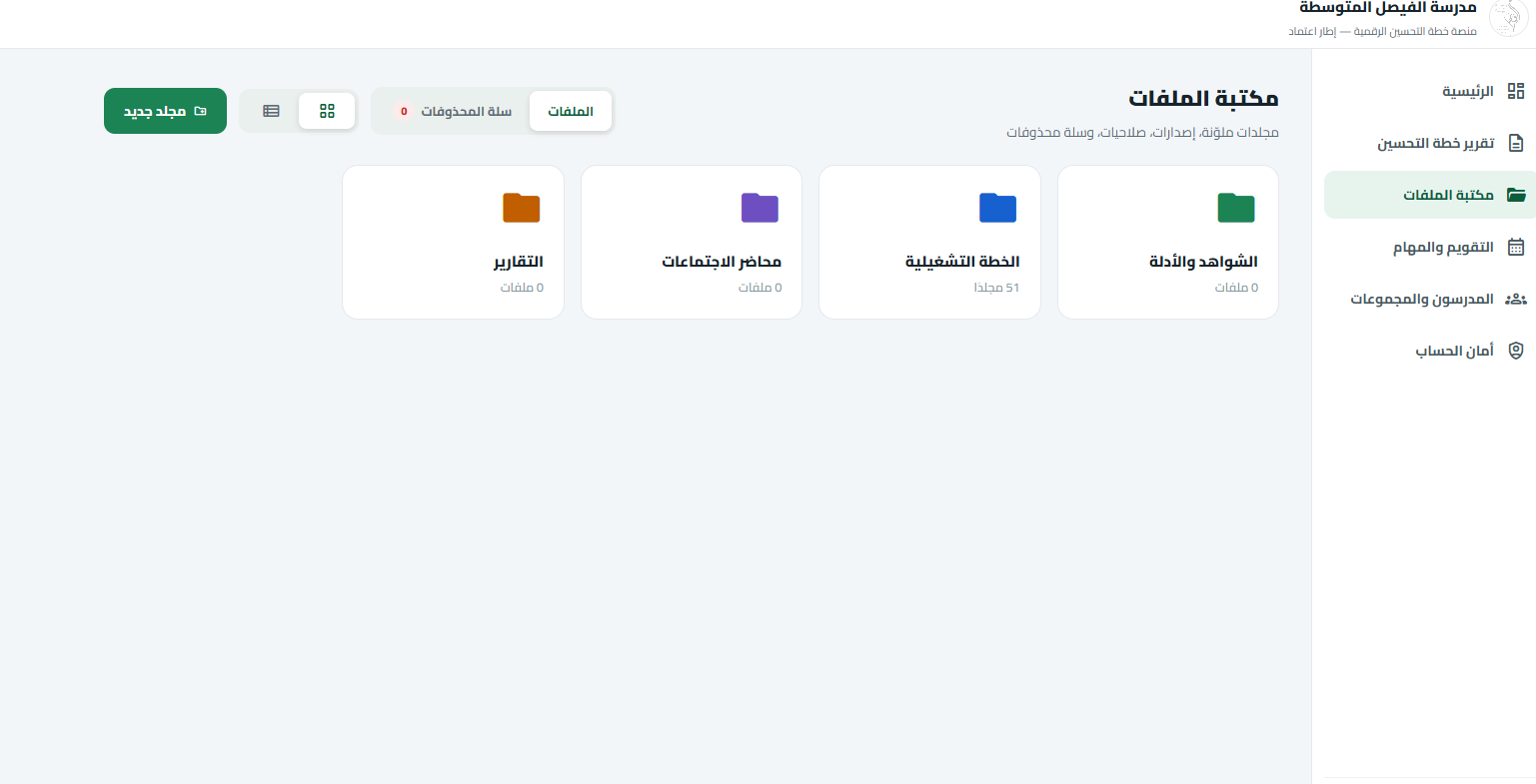1536x784 pixels.
Task: Click the people icon for المدرسون والمجموعات
Action: pyautogui.click(x=1516, y=299)
